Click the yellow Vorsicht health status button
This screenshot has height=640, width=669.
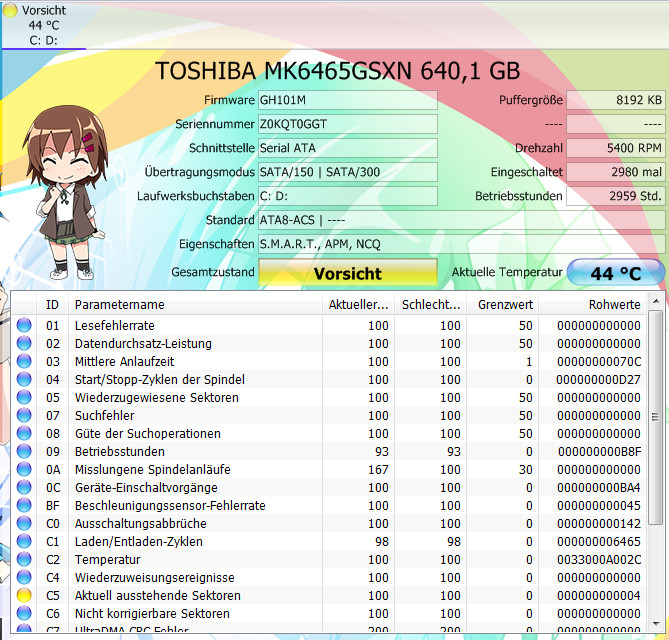348,273
